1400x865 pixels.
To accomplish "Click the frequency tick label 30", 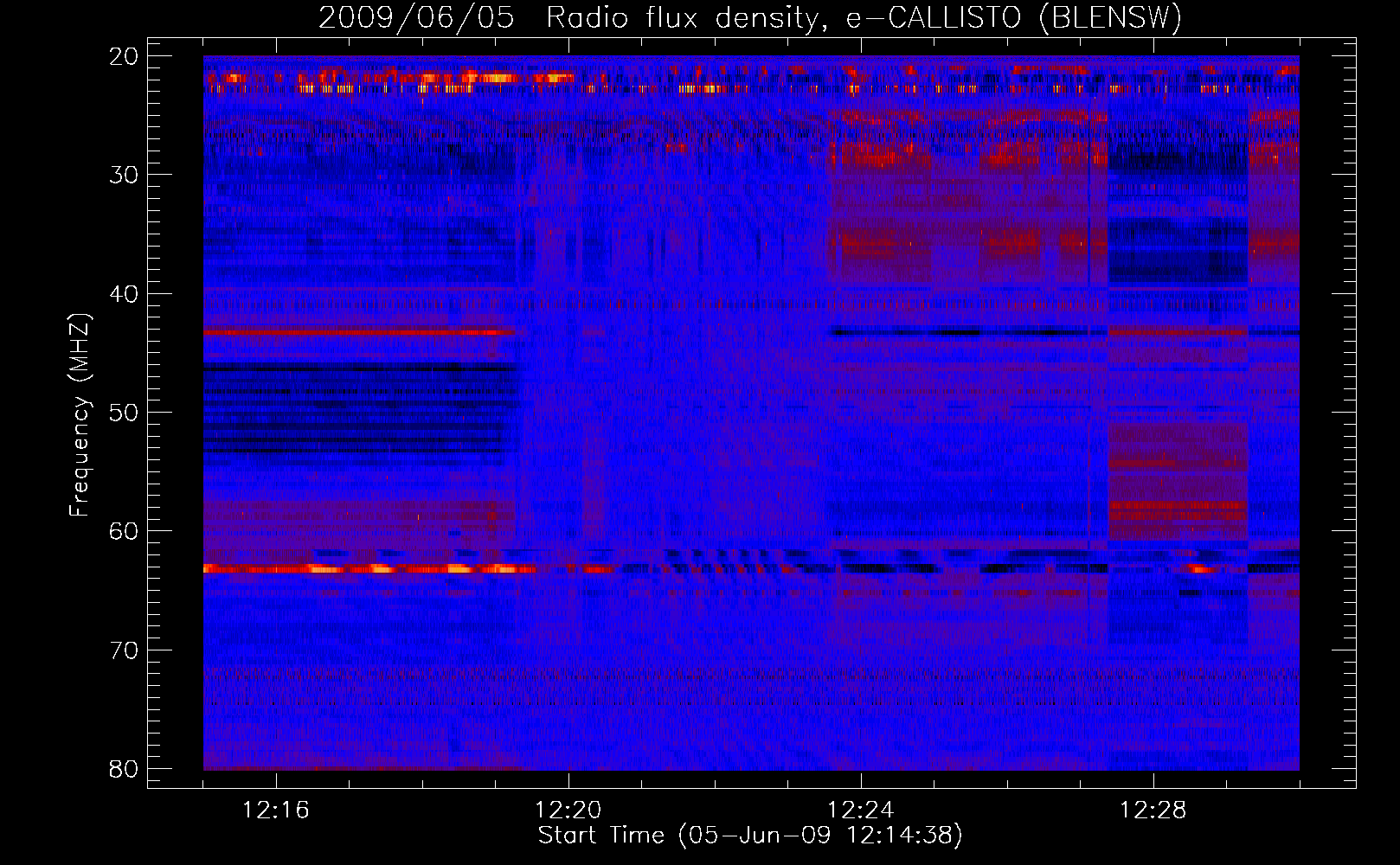I will pos(125,175).
